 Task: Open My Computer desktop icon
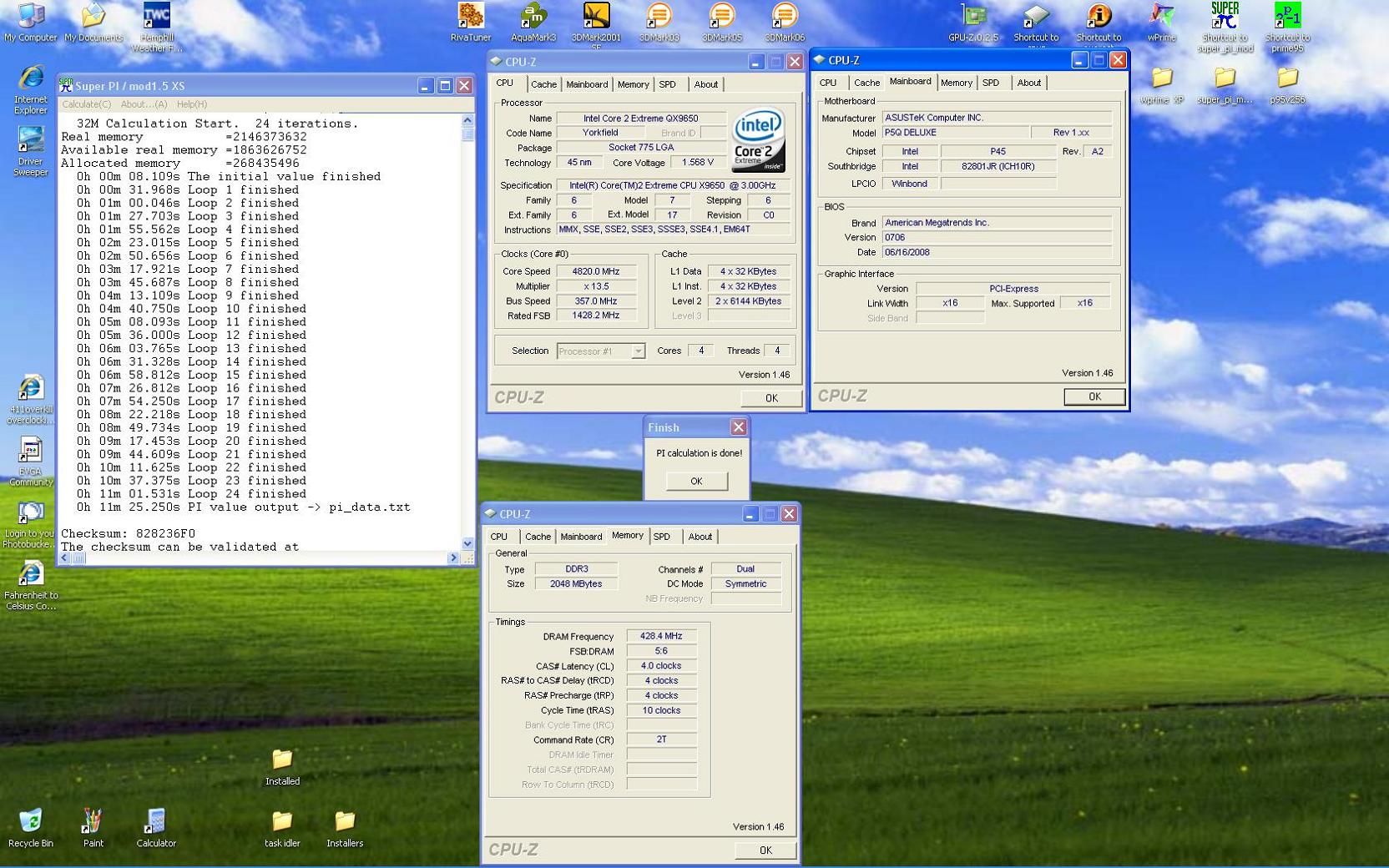(x=30, y=23)
